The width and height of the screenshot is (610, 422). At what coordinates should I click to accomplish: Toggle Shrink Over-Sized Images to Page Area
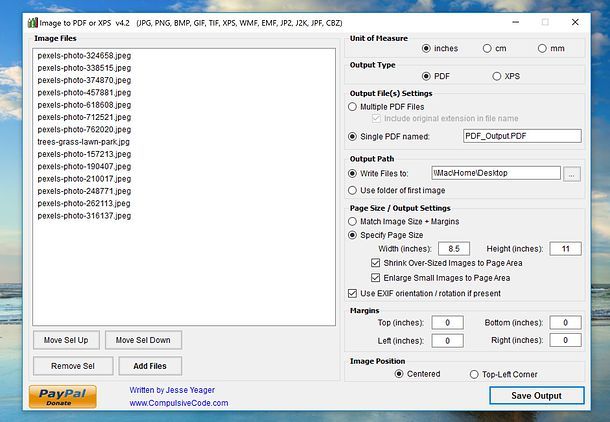point(375,263)
